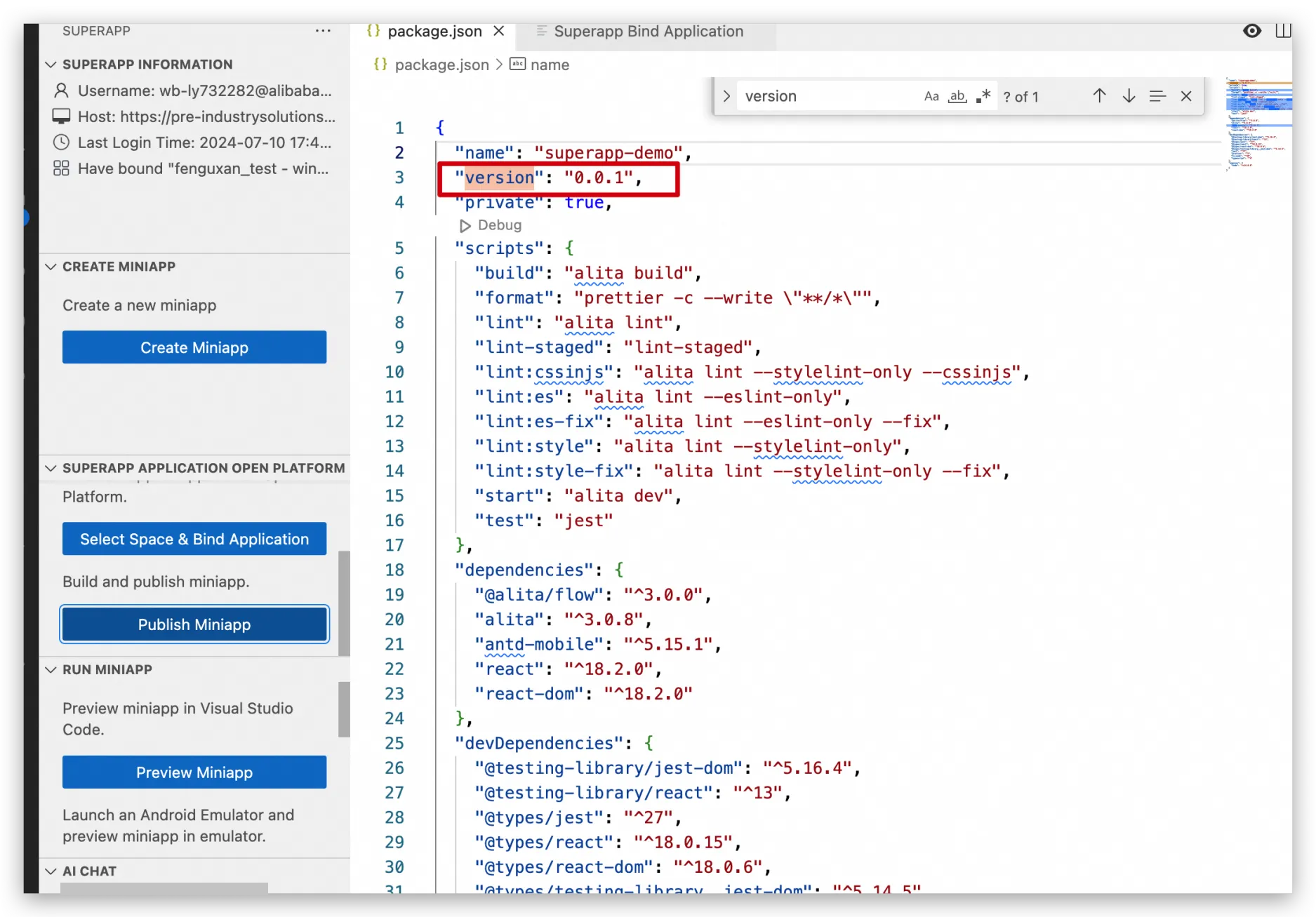Click line number 5 in the gutter
The width and height of the screenshot is (1316, 917).
399,248
